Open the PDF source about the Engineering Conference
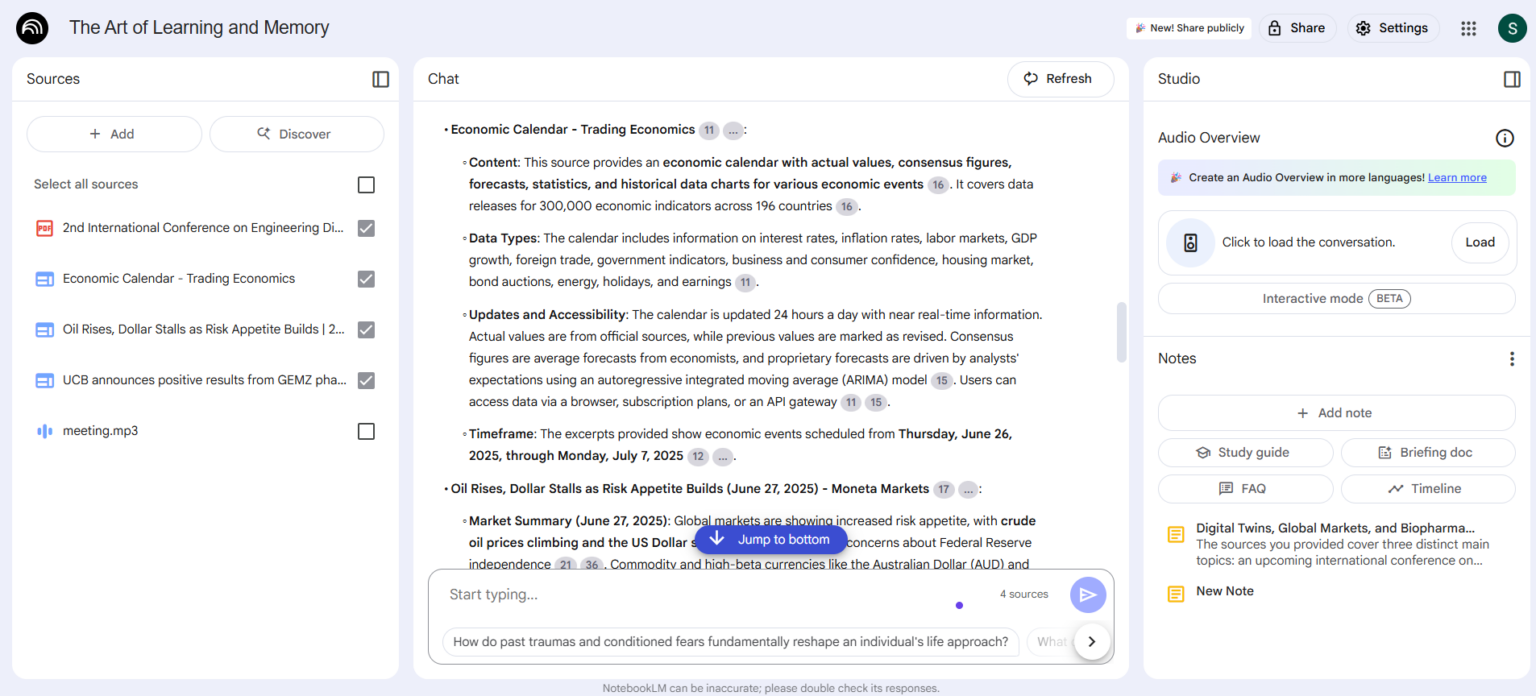Image resolution: width=1536 pixels, height=696 pixels. pyautogui.click(x=200, y=228)
